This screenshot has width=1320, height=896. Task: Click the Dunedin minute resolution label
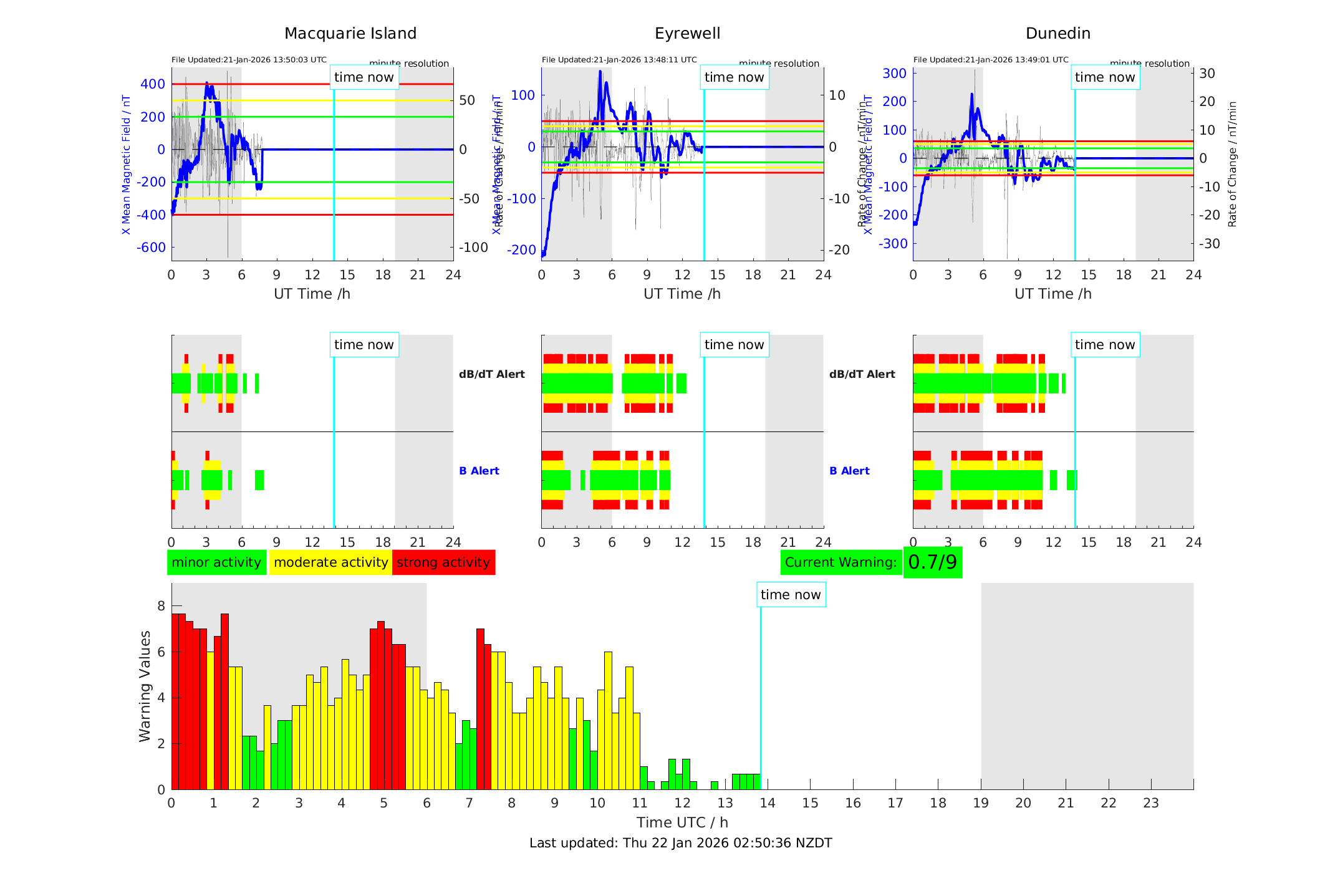[x=1149, y=64]
